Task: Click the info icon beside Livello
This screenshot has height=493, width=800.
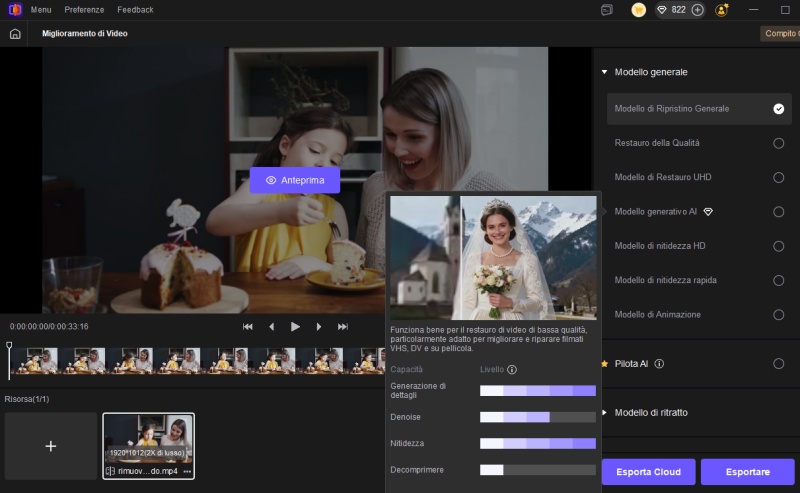Action: (x=512, y=369)
